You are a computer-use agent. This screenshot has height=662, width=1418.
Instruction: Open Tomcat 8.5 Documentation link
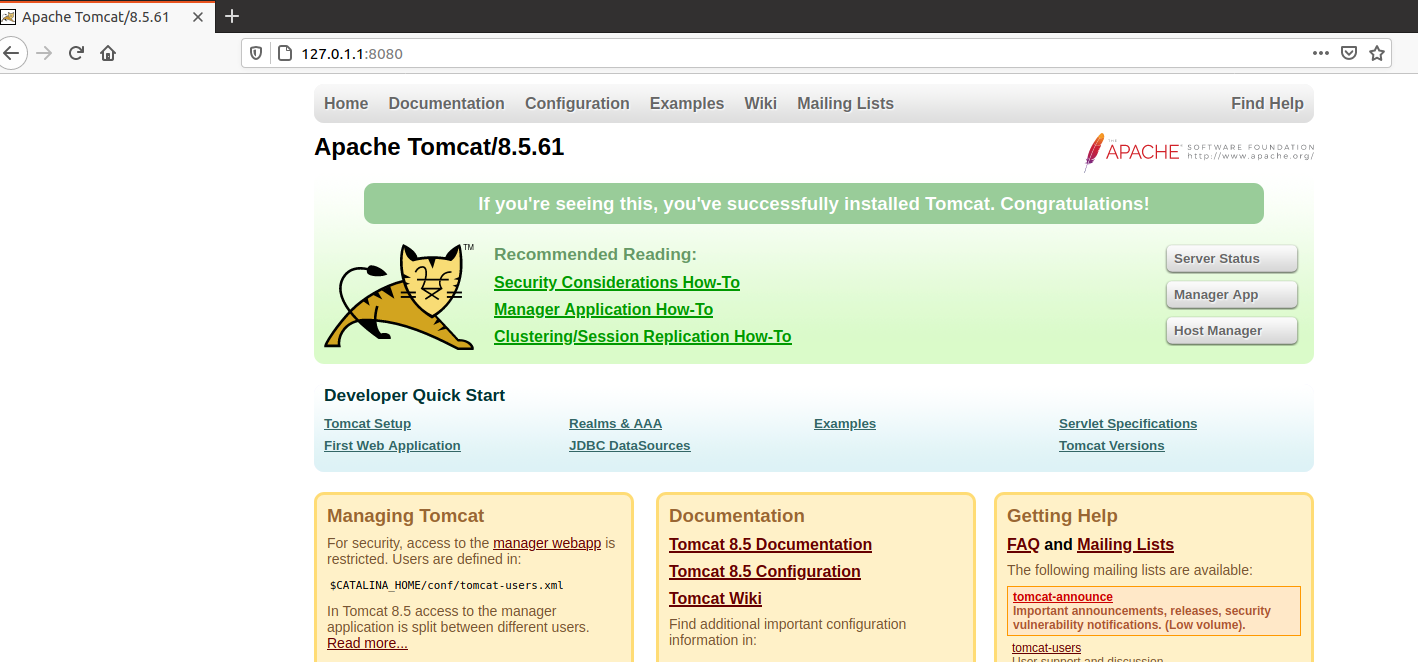pyautogui.click(x=770, y=544)
